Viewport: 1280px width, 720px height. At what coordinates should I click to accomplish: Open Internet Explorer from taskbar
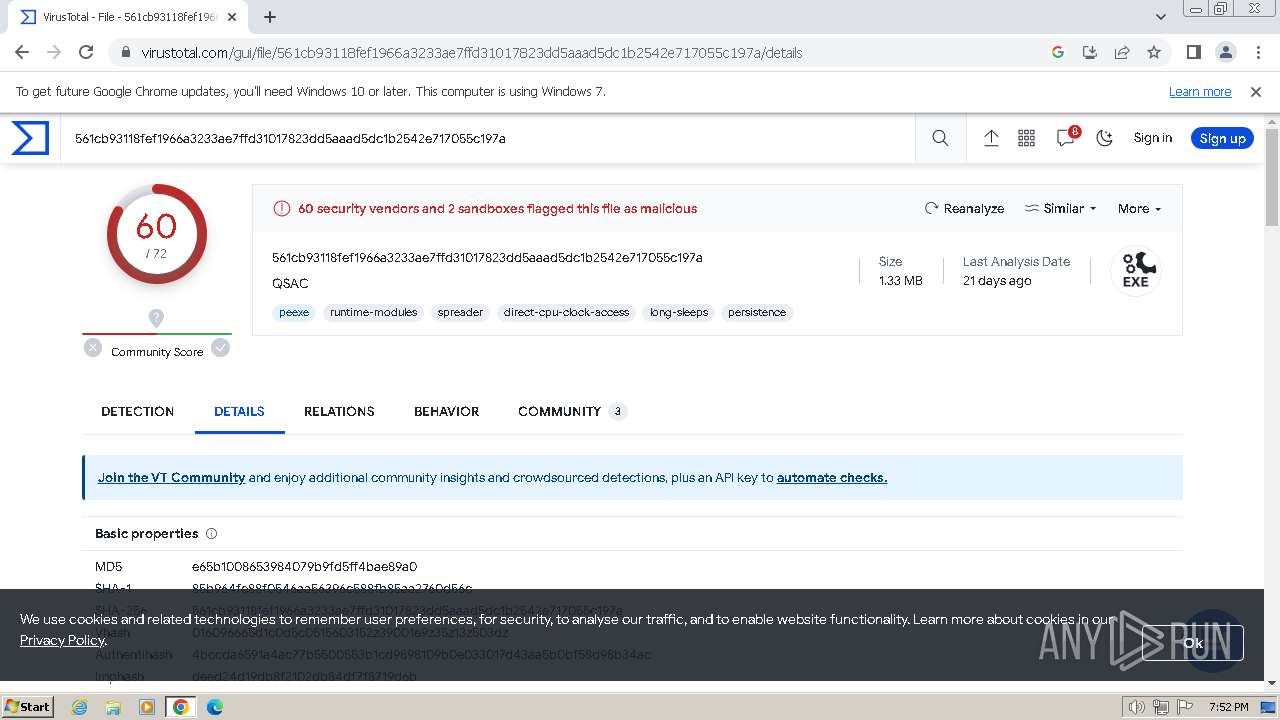click(80, 707)
